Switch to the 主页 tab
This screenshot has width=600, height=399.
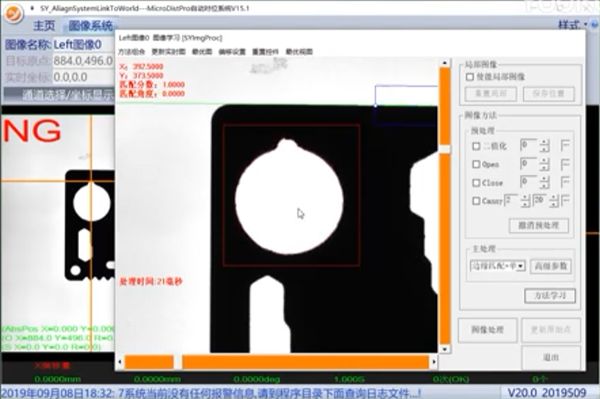44,26
